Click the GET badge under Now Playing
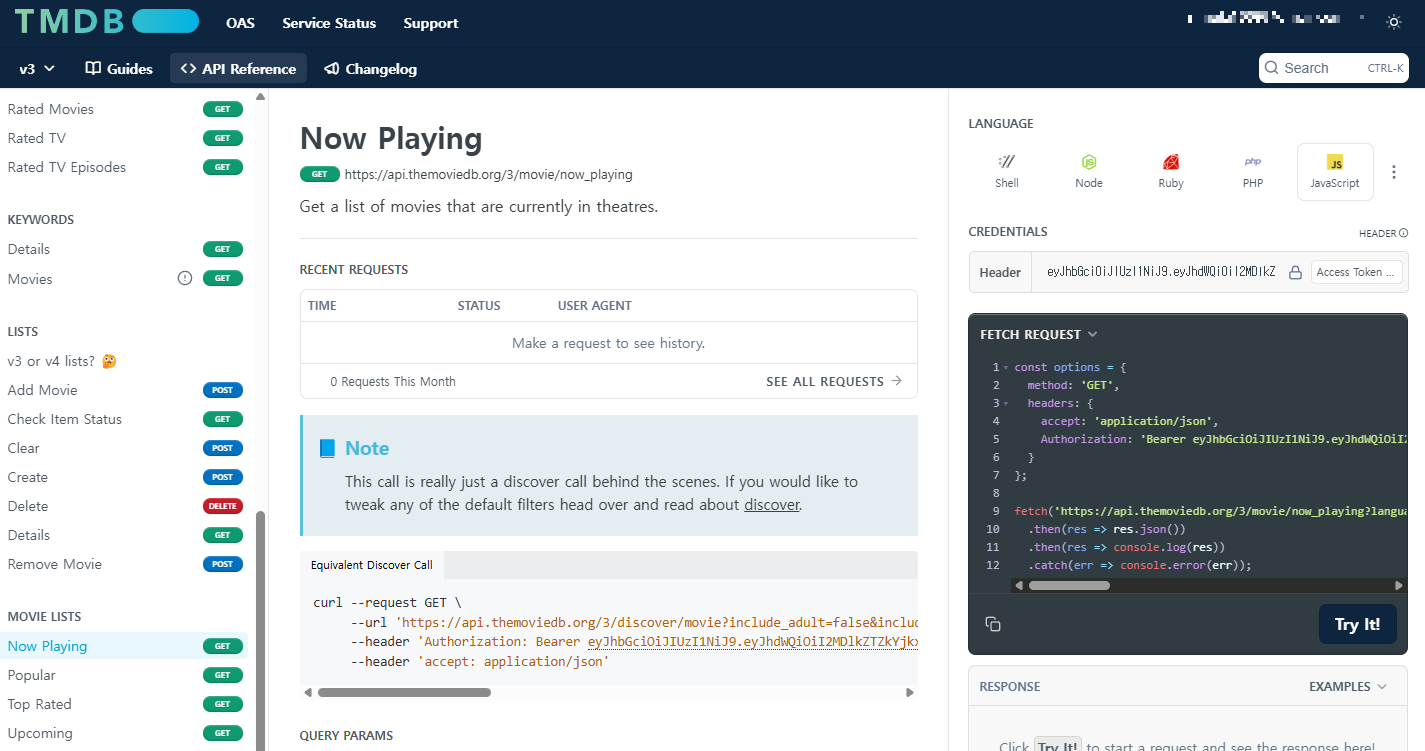Image resolution: width=1425 pixels, height=751 pixels. point(320,174)
